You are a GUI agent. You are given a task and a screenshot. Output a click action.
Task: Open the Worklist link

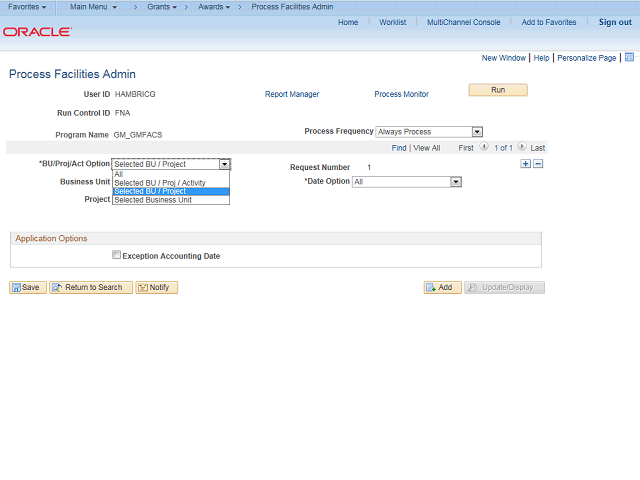[x=393, y=22]
